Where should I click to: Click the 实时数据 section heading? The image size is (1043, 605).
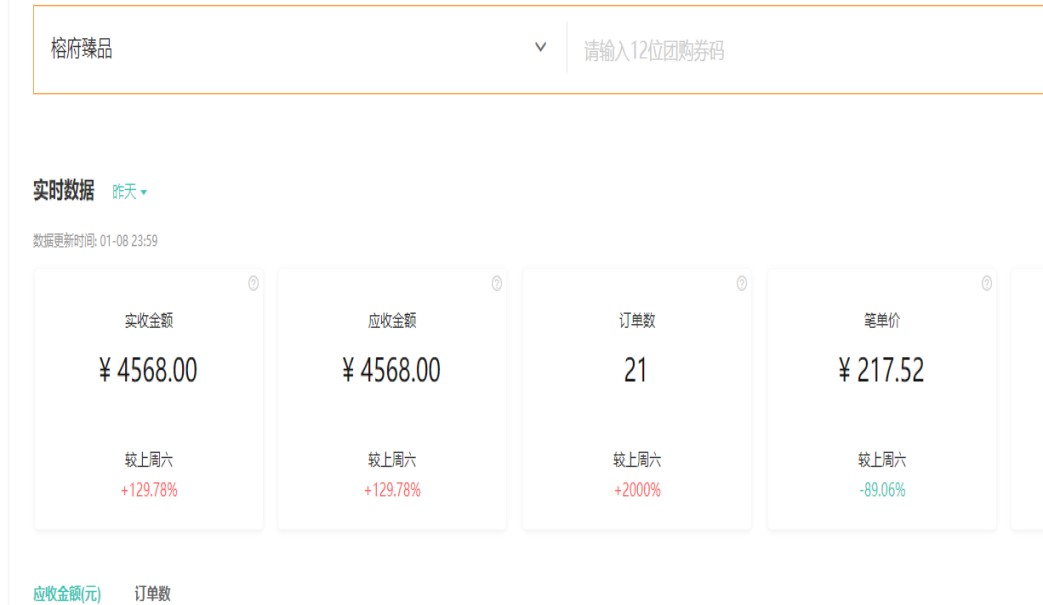tap(64, 191)
